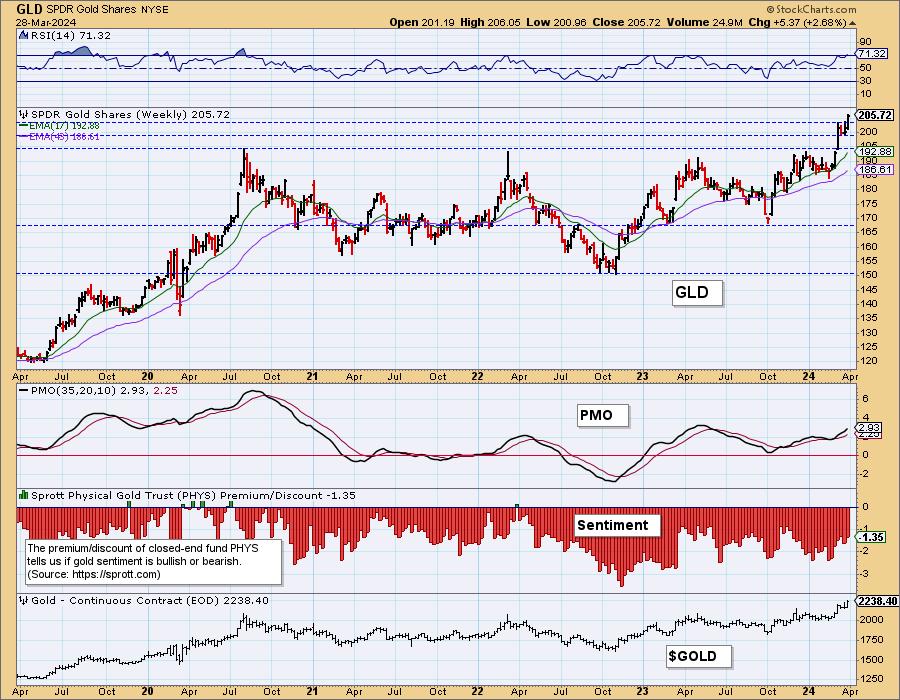Click the -1.35 sentiment value tag
This screenshot has height=700, width=900.
point(872,537)
